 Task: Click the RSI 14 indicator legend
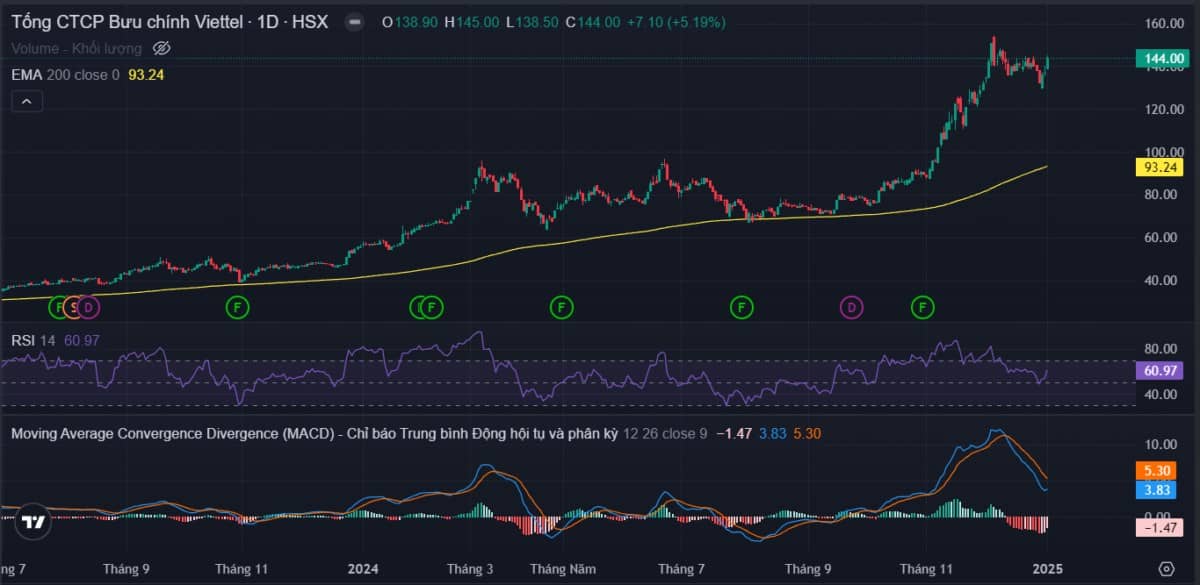pos(33,341)
